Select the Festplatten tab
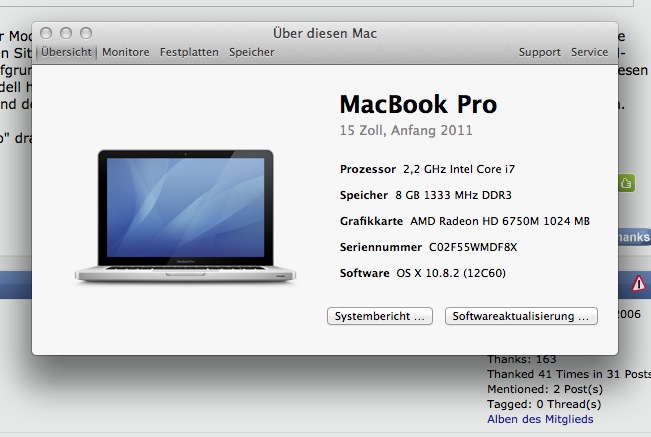The image size is (651, 437). [x=189, y=52]
